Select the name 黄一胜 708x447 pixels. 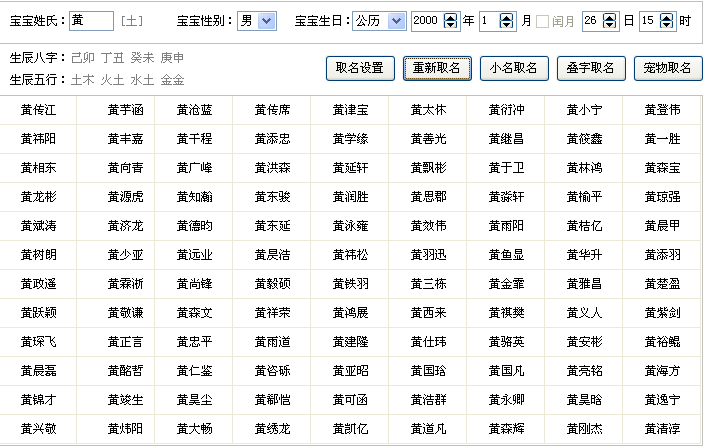662,139
